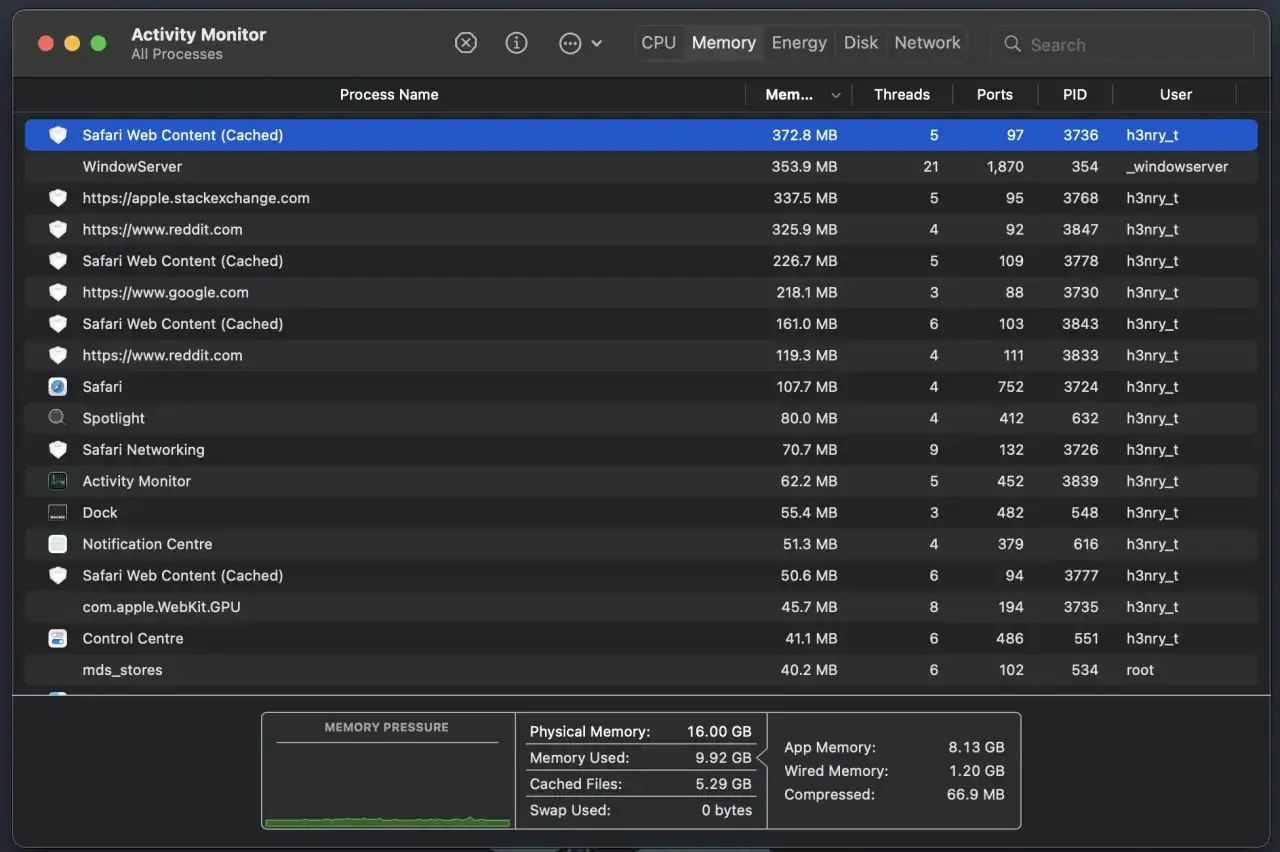Open the Network tab
This screenshot has width=1280, height=852.
pyautogui.click(x=928, y=43)
